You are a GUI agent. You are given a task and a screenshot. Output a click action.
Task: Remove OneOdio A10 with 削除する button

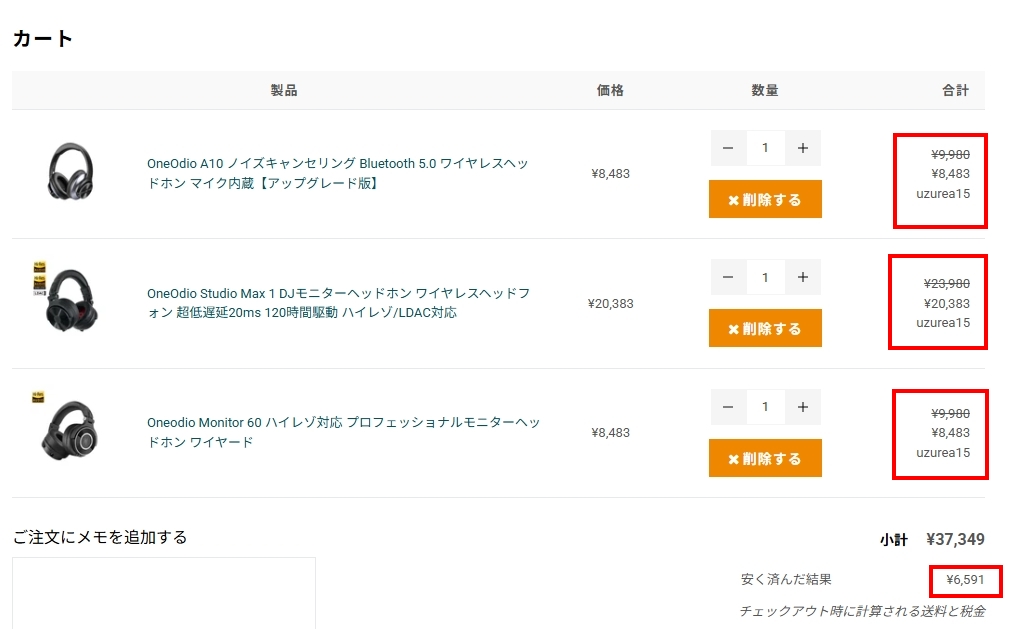(x=765, y=200)
